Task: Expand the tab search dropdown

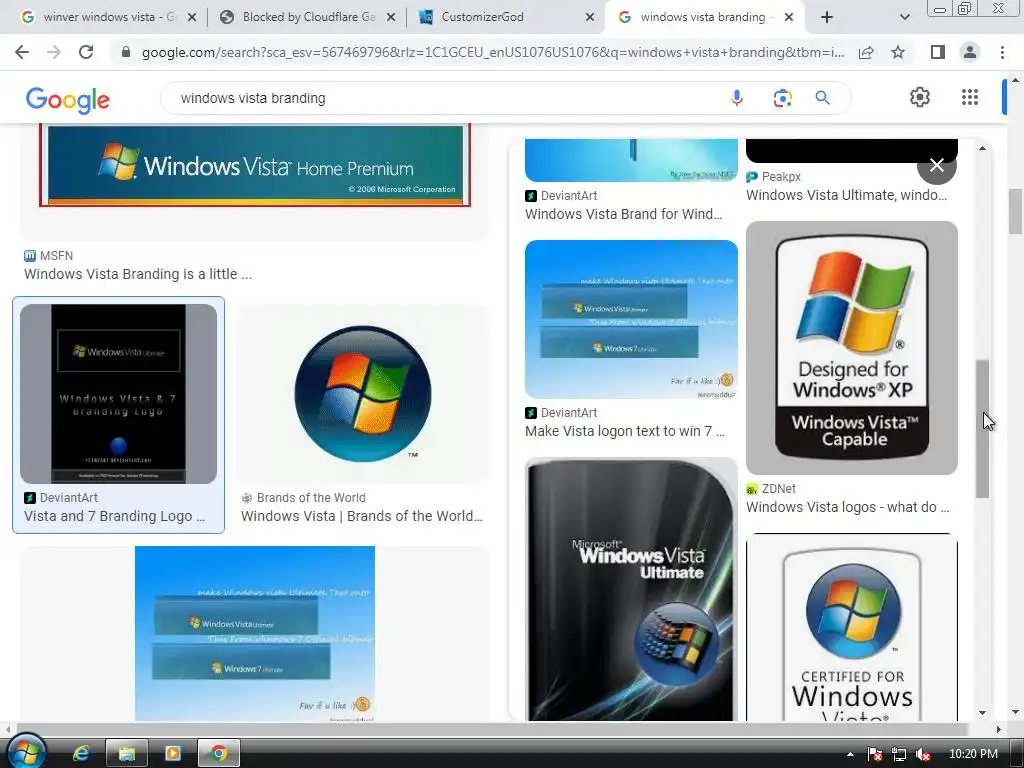Action: 904,17
